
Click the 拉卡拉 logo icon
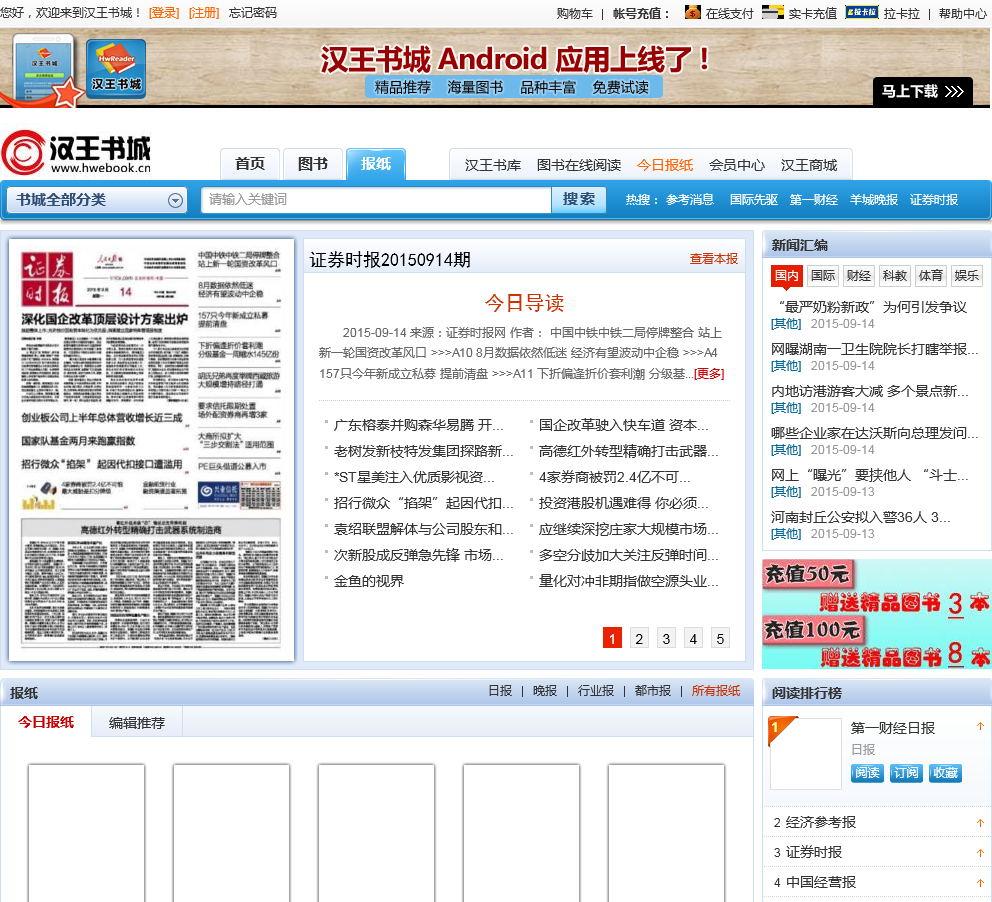pyautogui.click(x=862, y=12)
